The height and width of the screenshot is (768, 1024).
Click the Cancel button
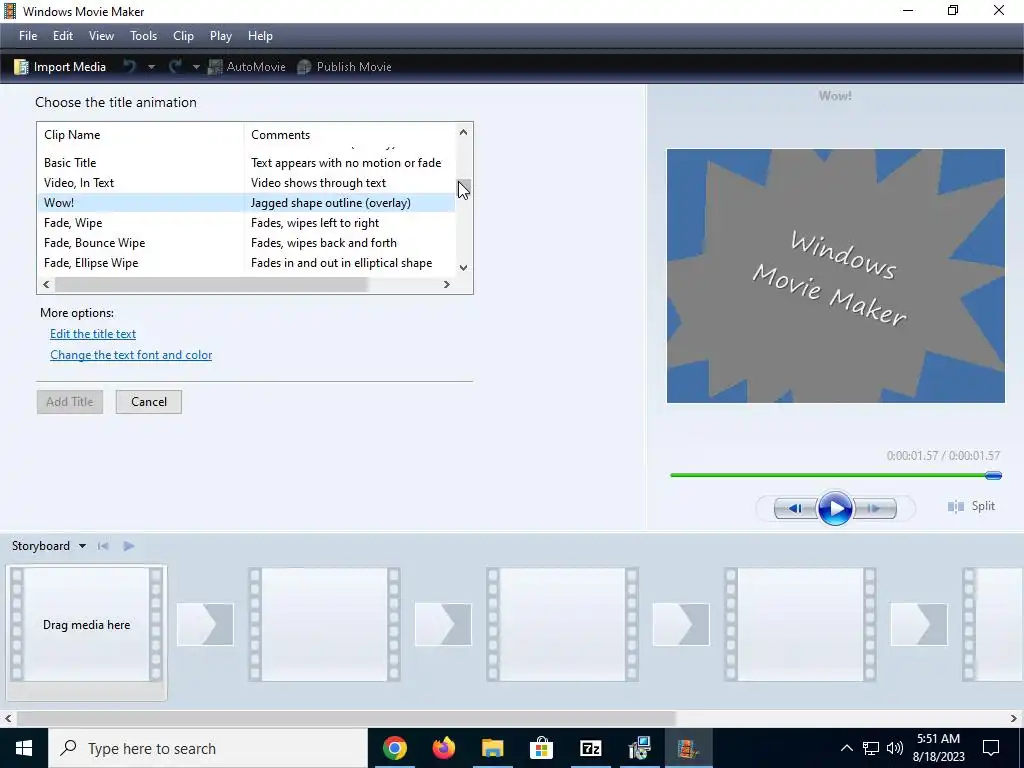click(x=149, y=402)
